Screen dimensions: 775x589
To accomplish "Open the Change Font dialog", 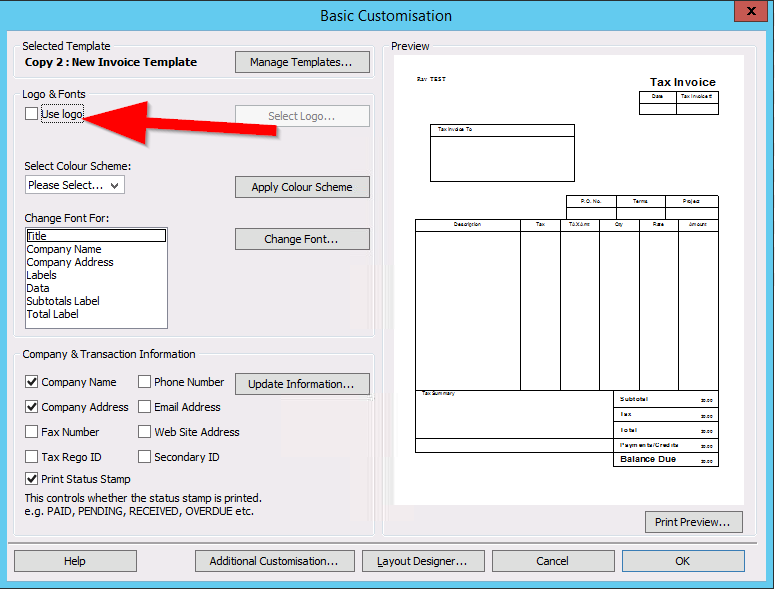I will 302,239.
